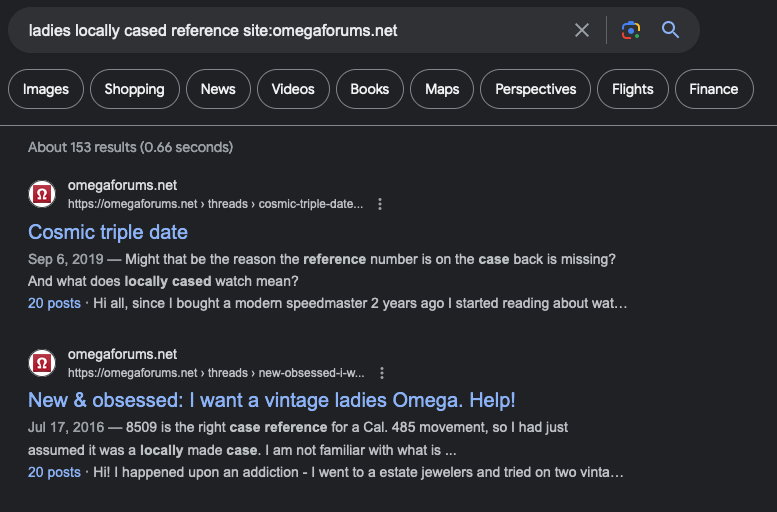Viewport: 777px width, 512px height.
Task: Click Omega favicon beside New & obsessed result
Action: [42, 363]
